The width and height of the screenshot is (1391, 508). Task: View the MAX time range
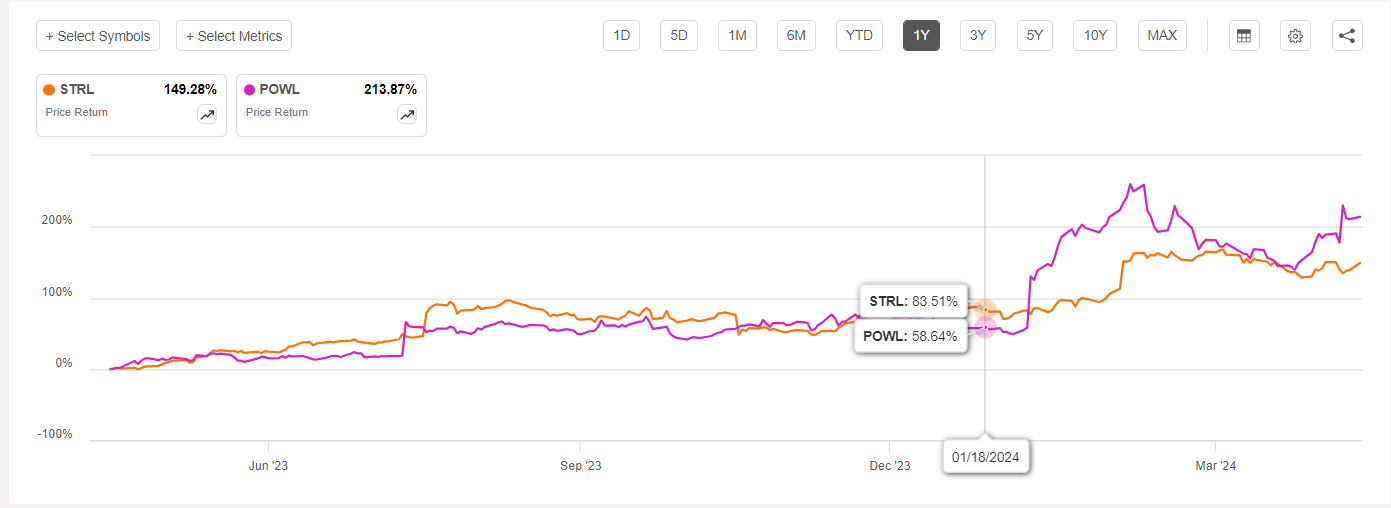[x=1162, y=36]
